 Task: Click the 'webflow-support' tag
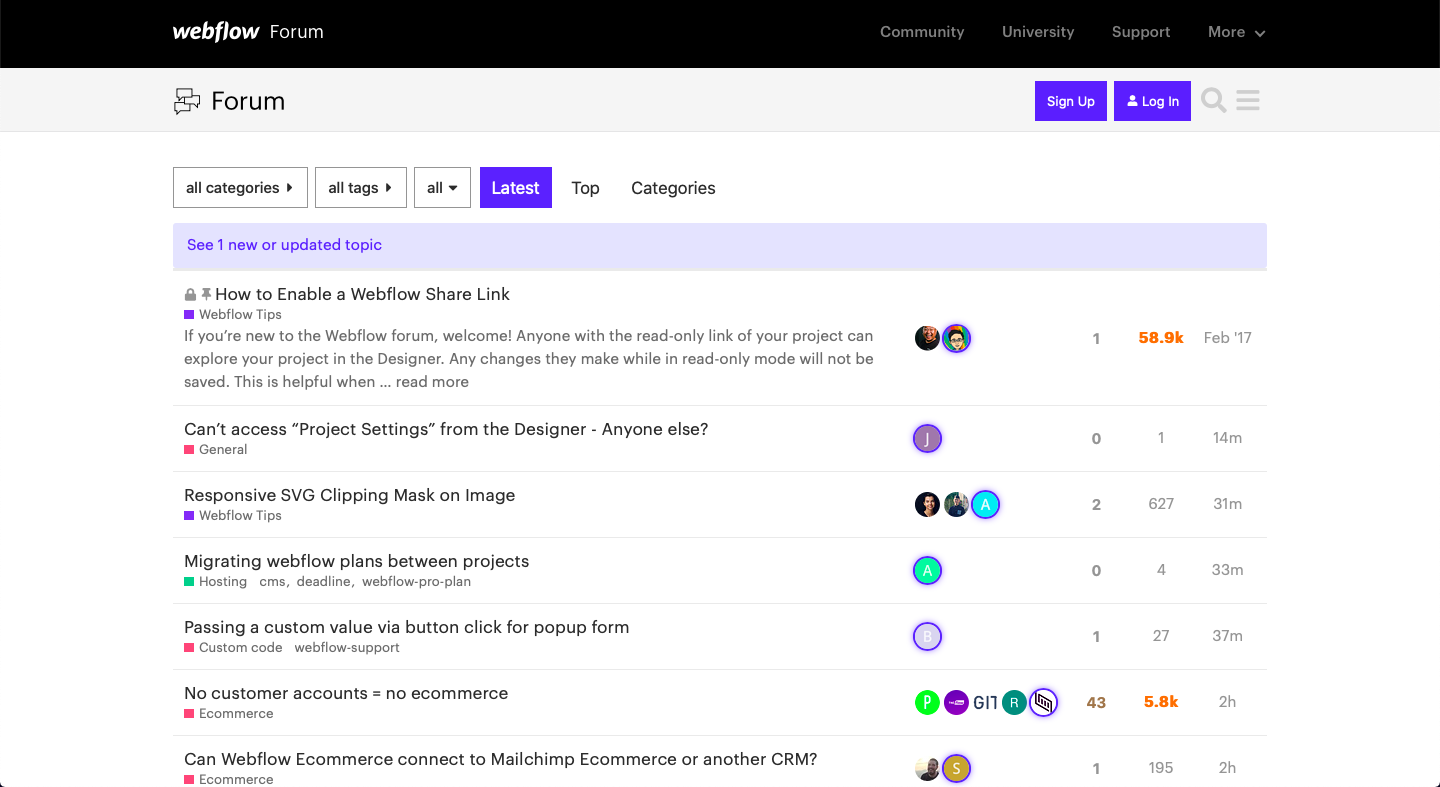[347, 648]
